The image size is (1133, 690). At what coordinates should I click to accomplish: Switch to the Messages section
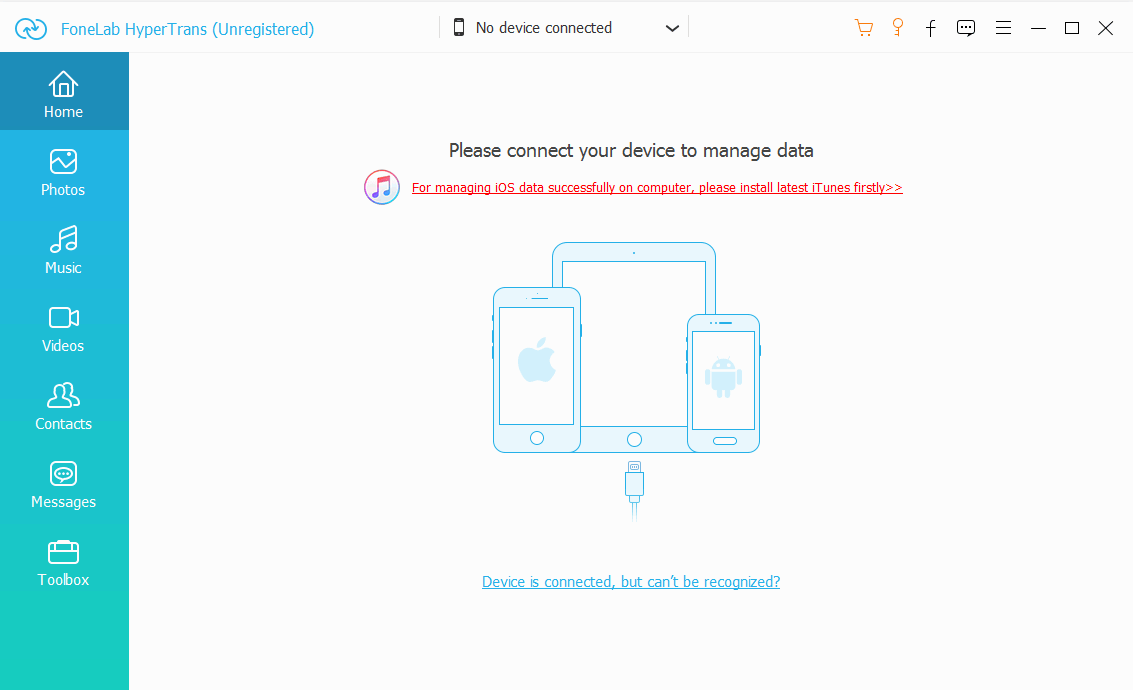pyautogui.click(x=64, y=483)
